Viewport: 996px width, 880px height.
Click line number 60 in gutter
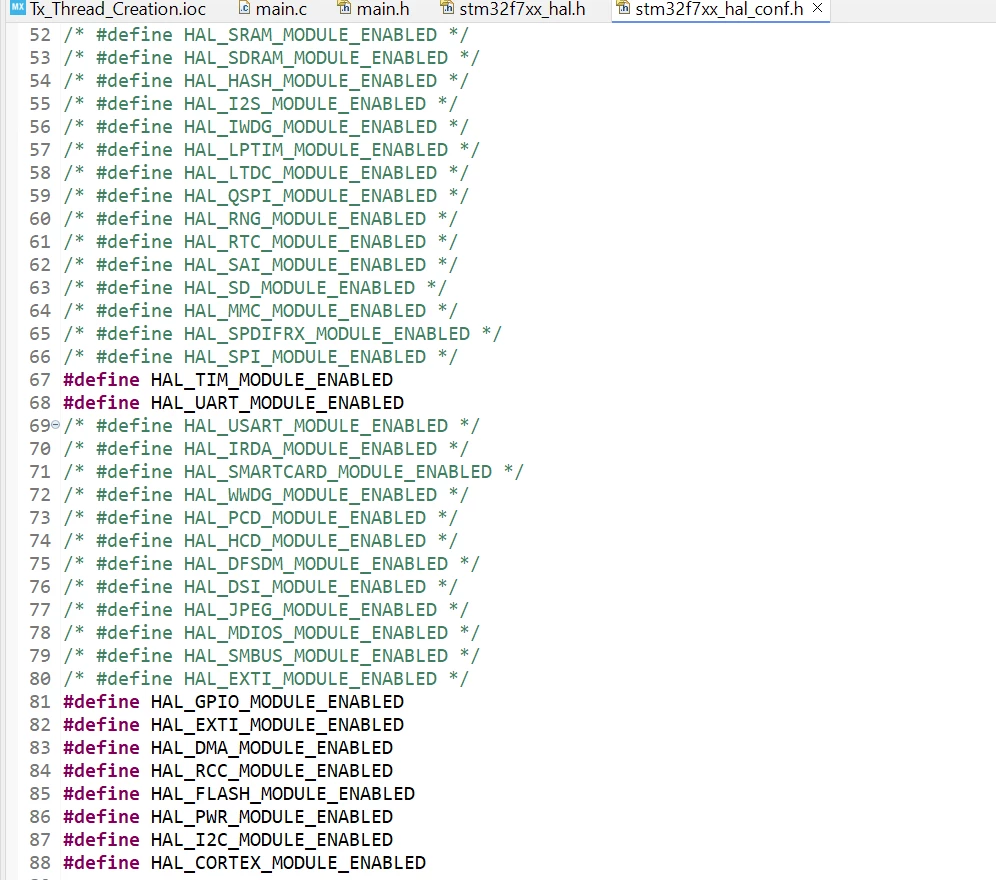[39, 219]
